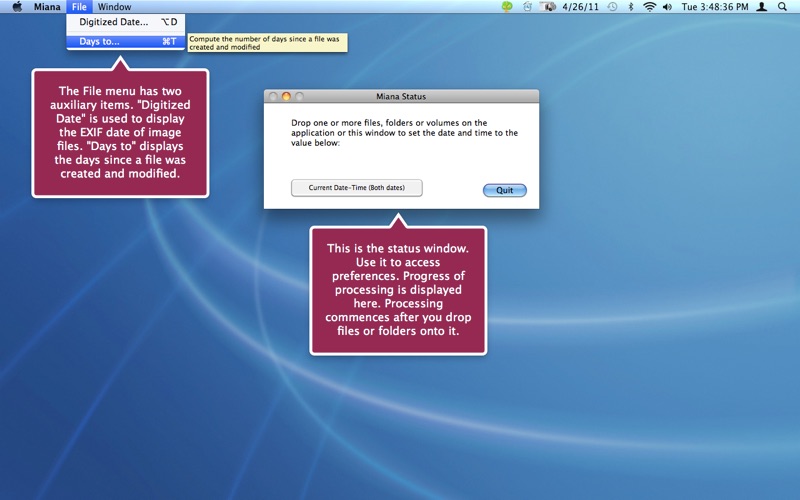Quit Miana using the Quit button

[505, 190]
